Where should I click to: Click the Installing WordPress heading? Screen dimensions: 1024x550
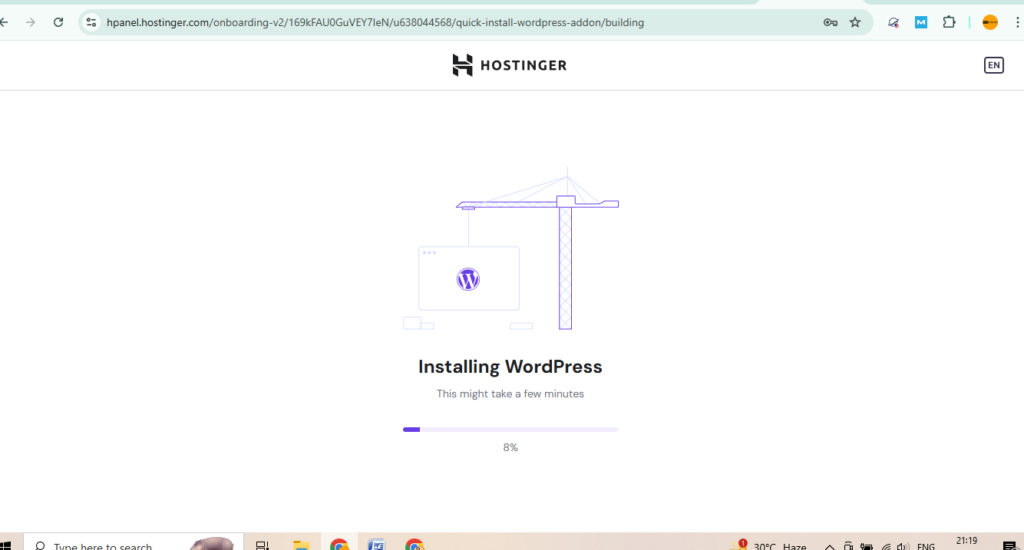(510, 366)
